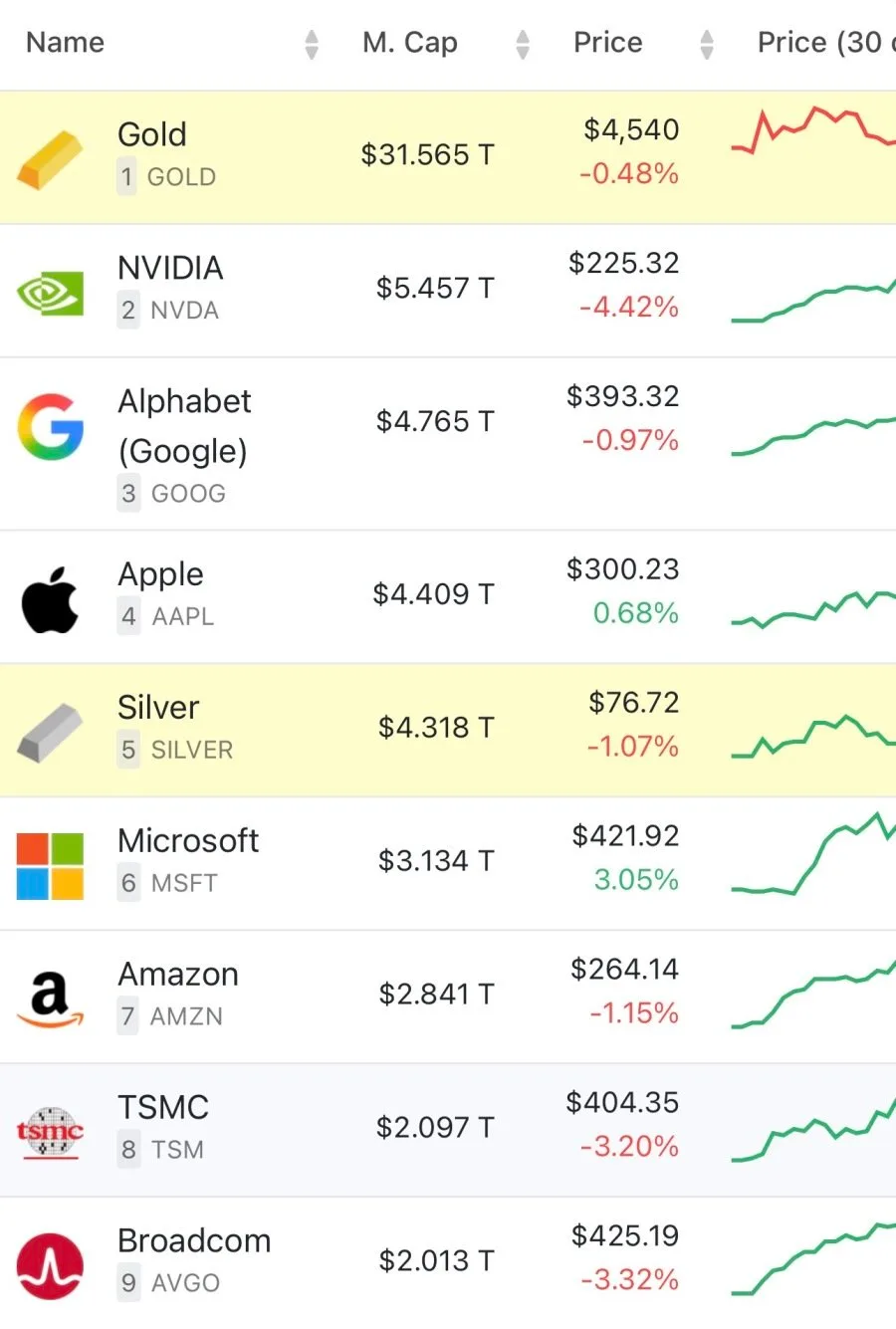The width and height of the screenshot is (896, 1329).
Task: Click the Gold bar icon
Action: coord(50,158)
